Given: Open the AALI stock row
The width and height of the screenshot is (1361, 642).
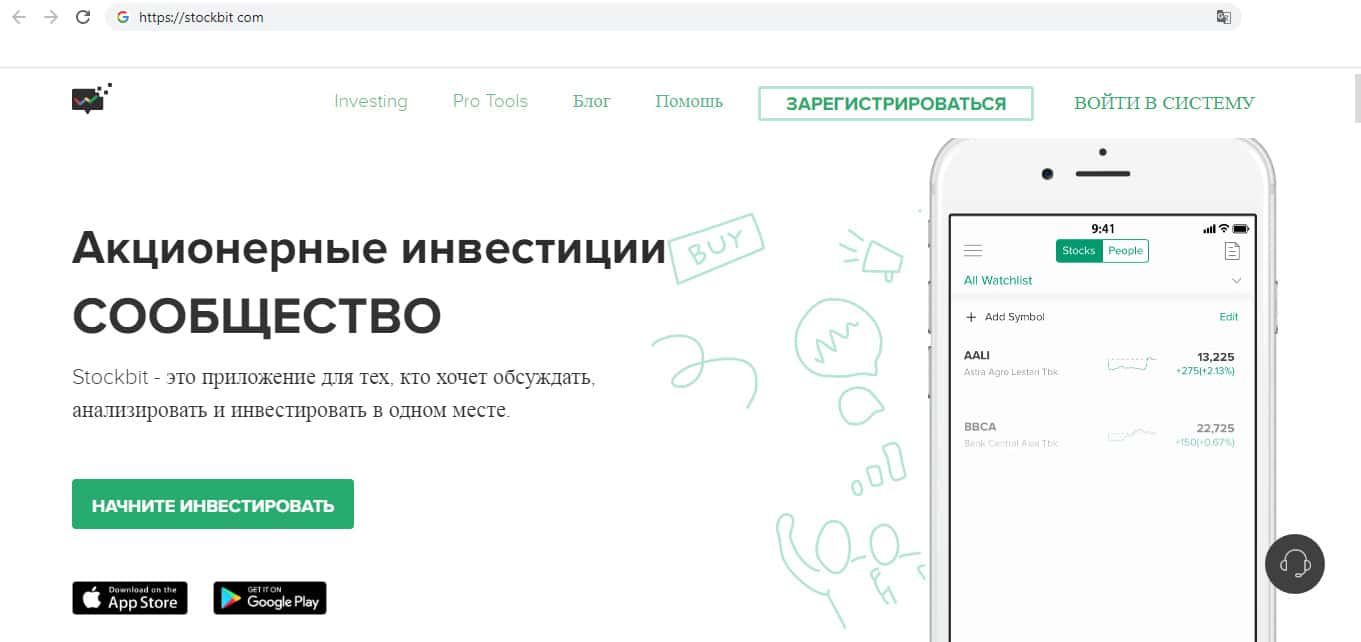Looking at the screenshot, I should click(x=1101, y=363).
